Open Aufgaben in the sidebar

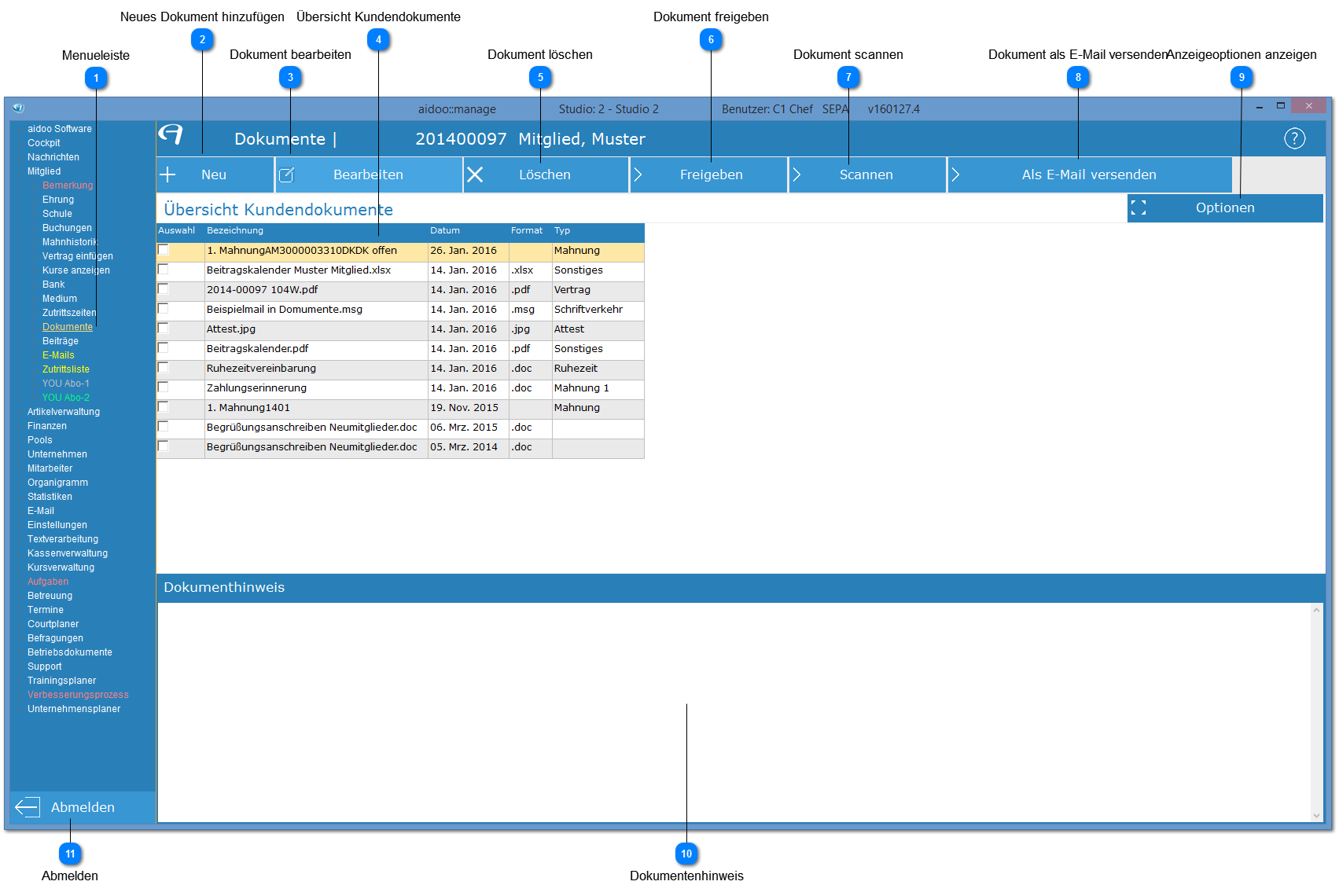(48, 582)
